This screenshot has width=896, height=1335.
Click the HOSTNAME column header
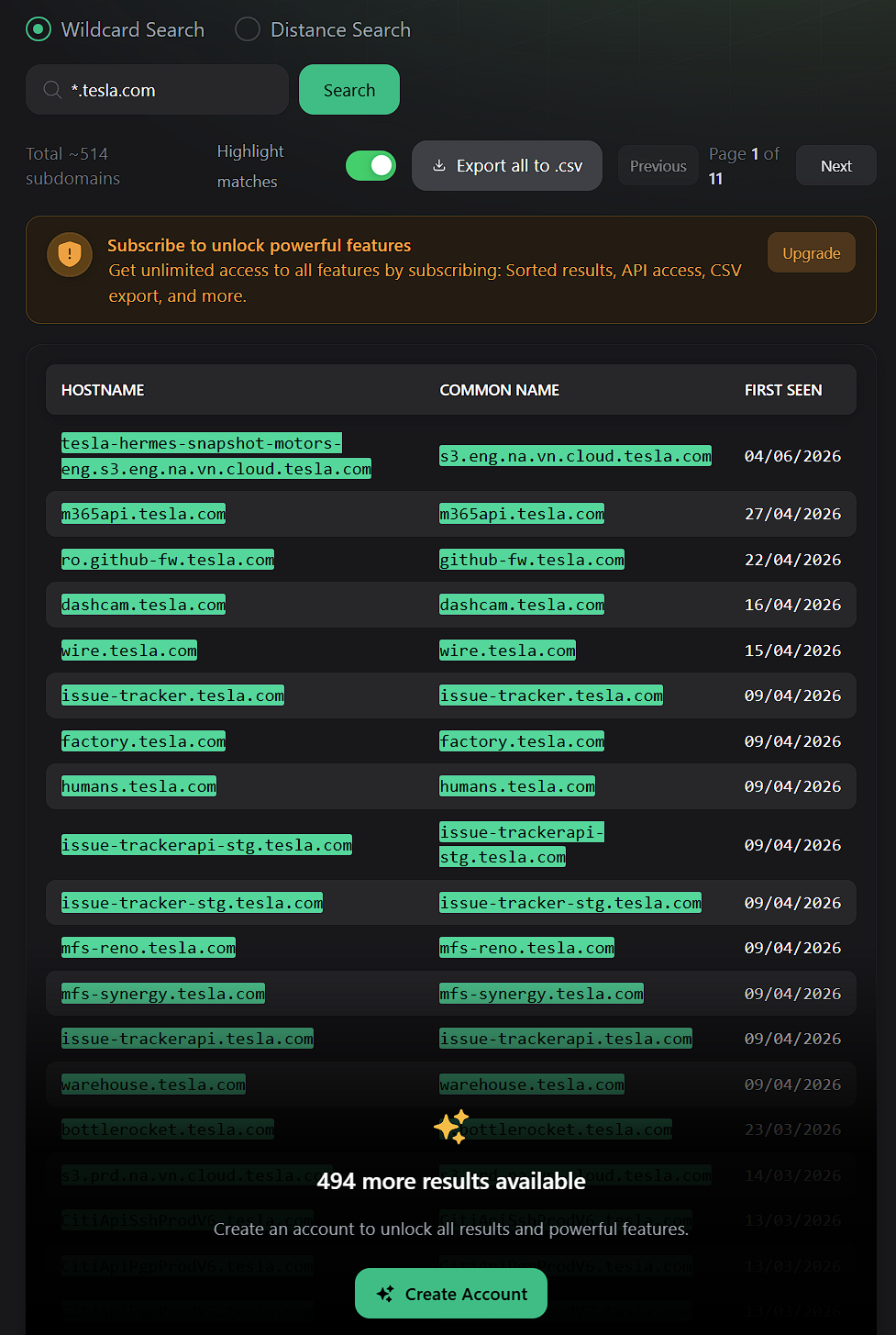(103, 390)
